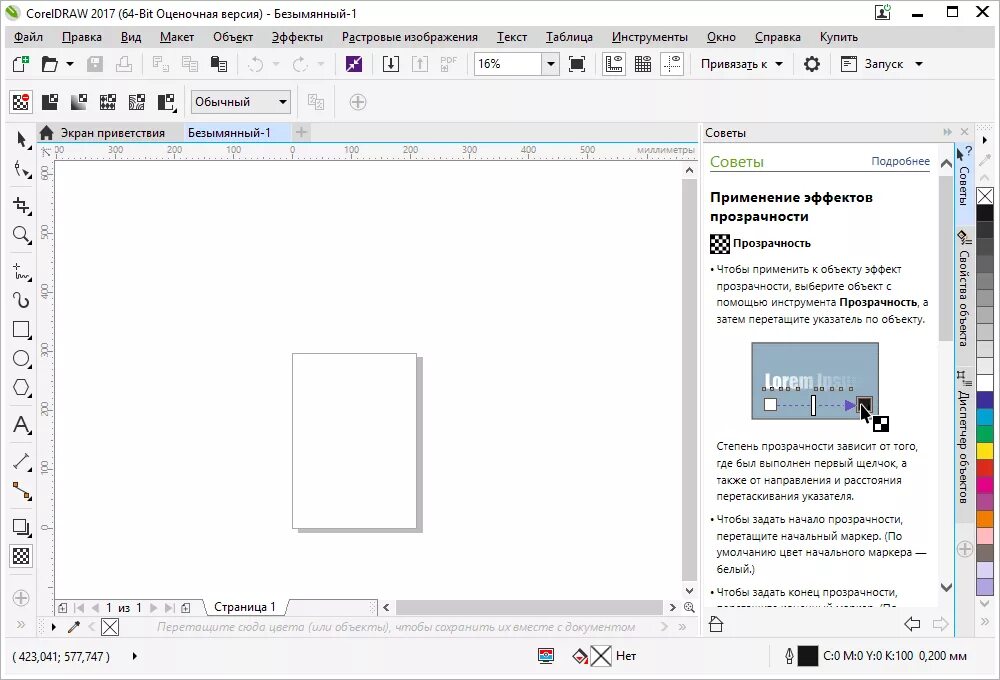The height and width of the screenshot is (680, 1000).
Task: Click the Import icon
Action: coord(390,64)
